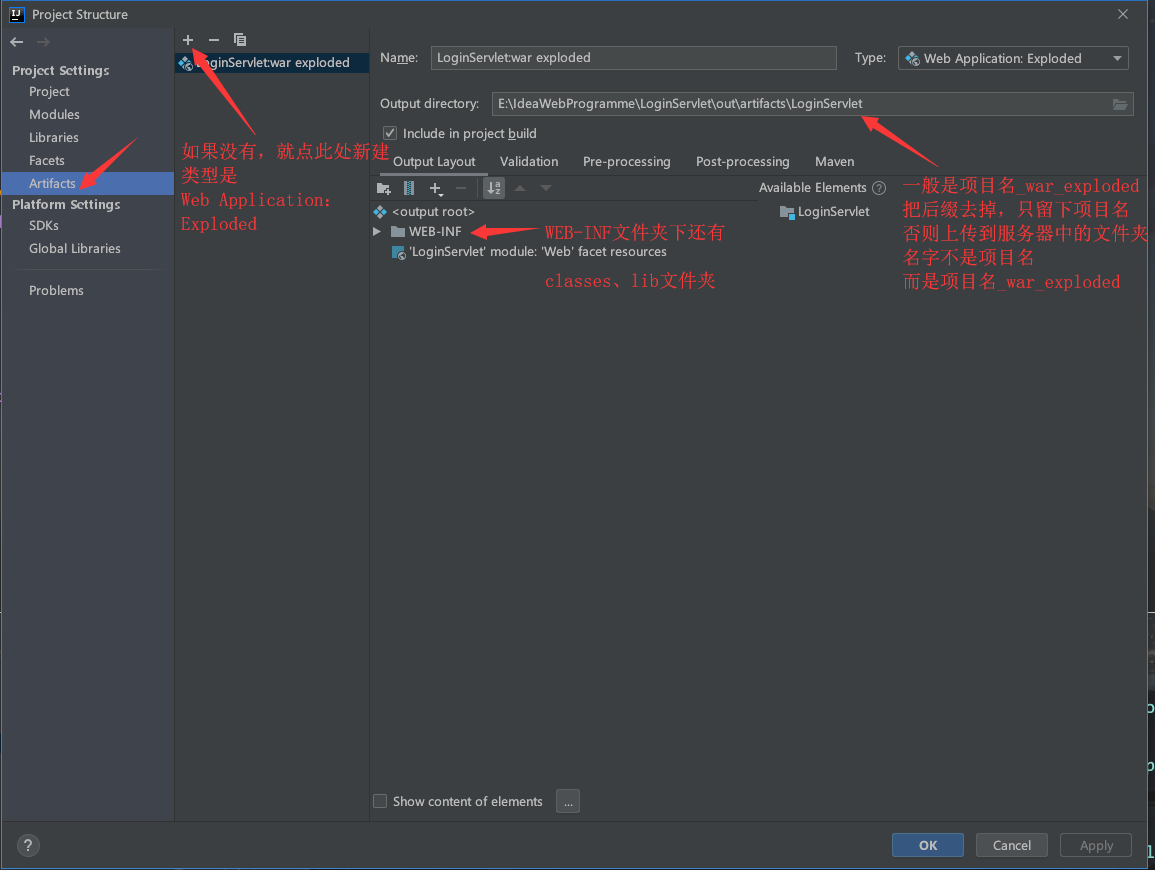Switch to the Validation tab
The width and height of the screenshot is (1155, 870).
coord(529,161)
